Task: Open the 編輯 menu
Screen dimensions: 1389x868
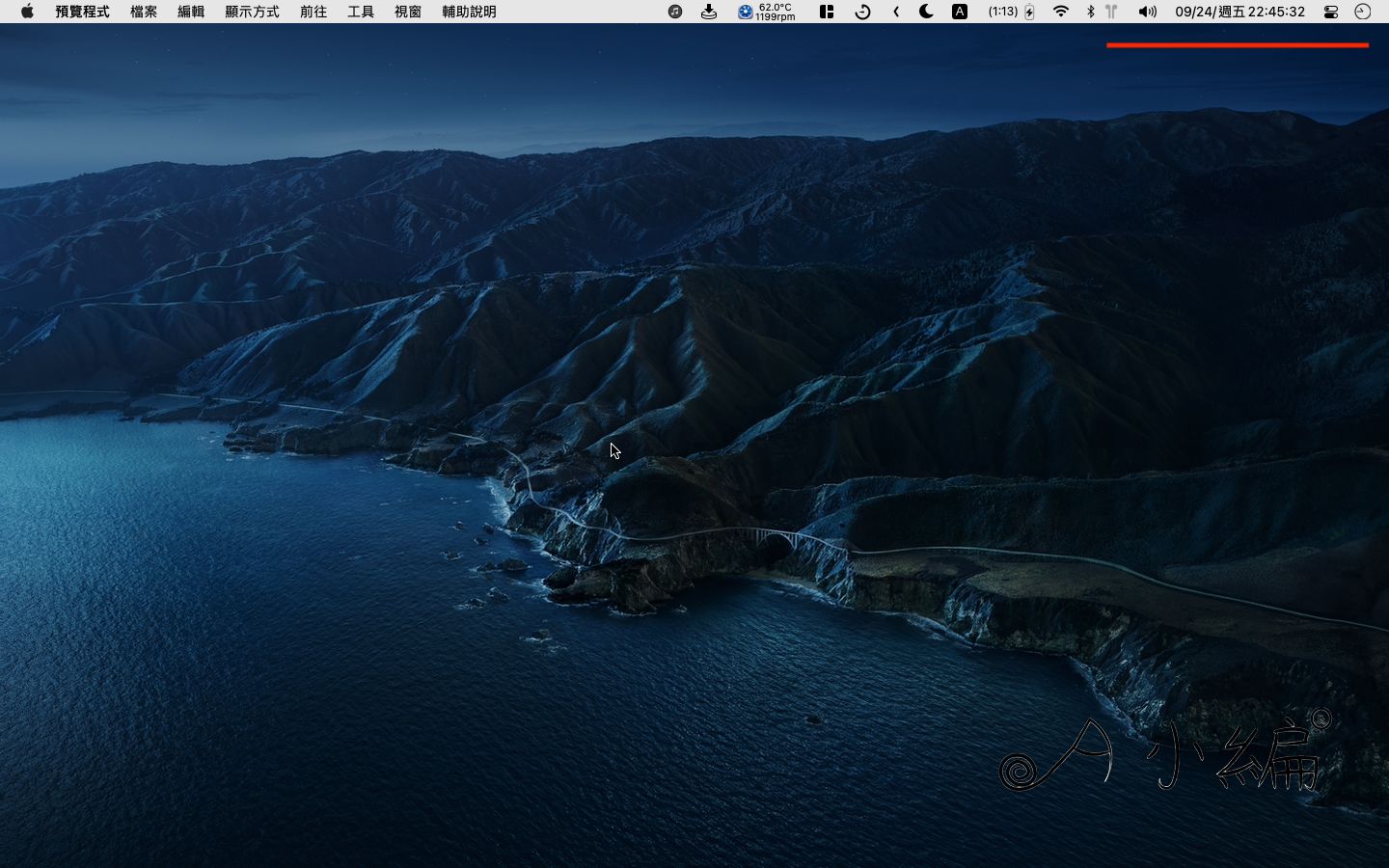Action: pos(191,12)
